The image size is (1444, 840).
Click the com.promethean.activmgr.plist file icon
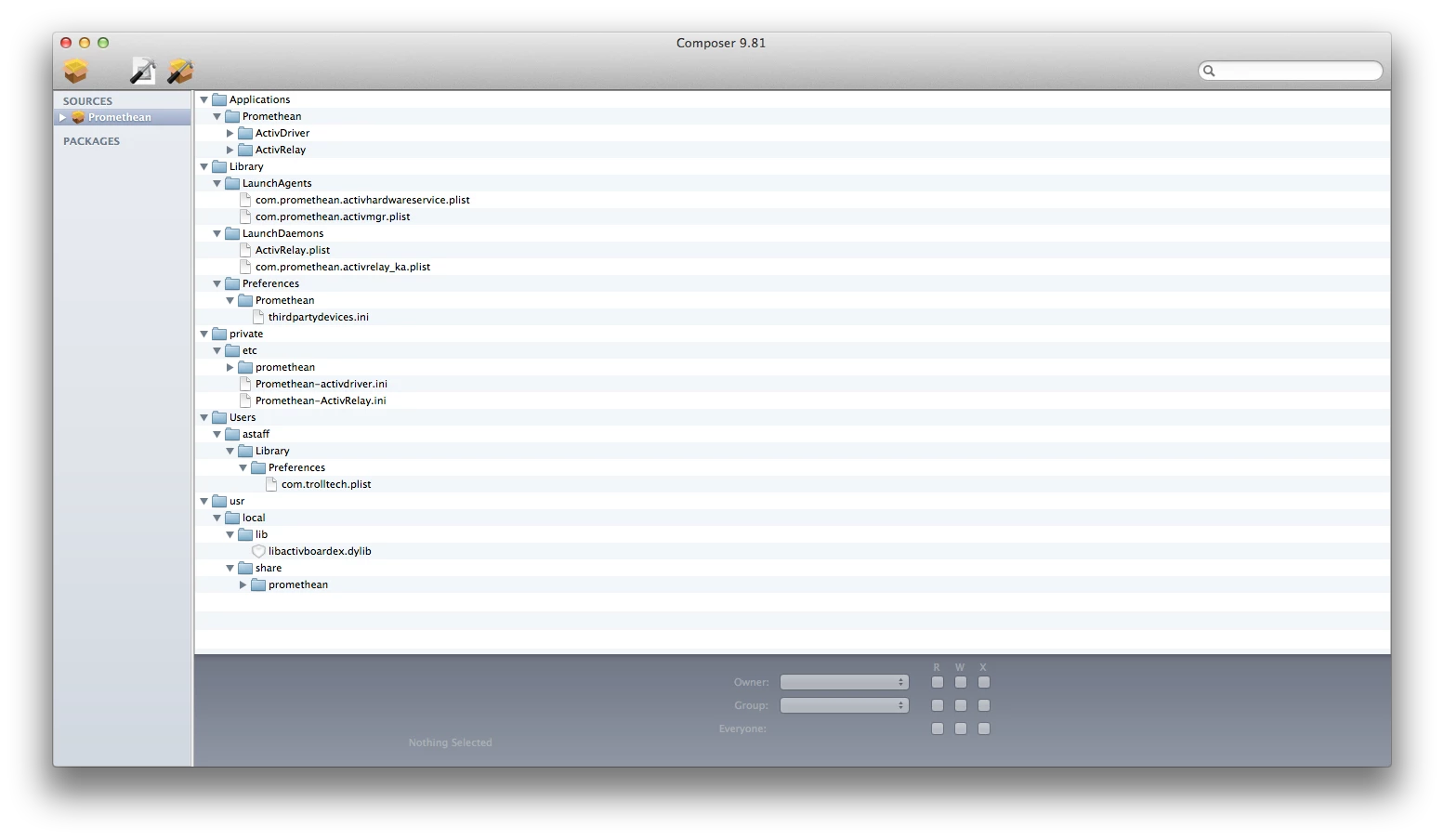[x=245, y=217]
